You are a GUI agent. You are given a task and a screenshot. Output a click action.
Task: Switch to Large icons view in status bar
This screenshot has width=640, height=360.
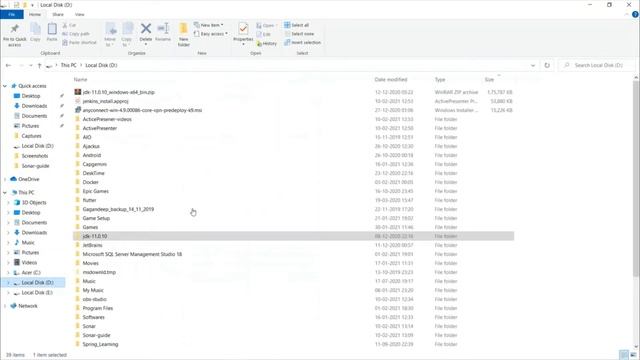coord(633,355)
